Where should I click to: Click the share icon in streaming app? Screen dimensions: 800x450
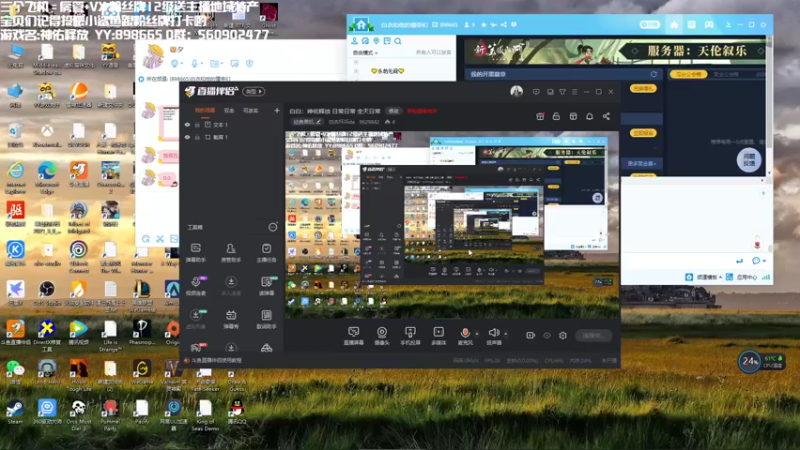point(606,116)
